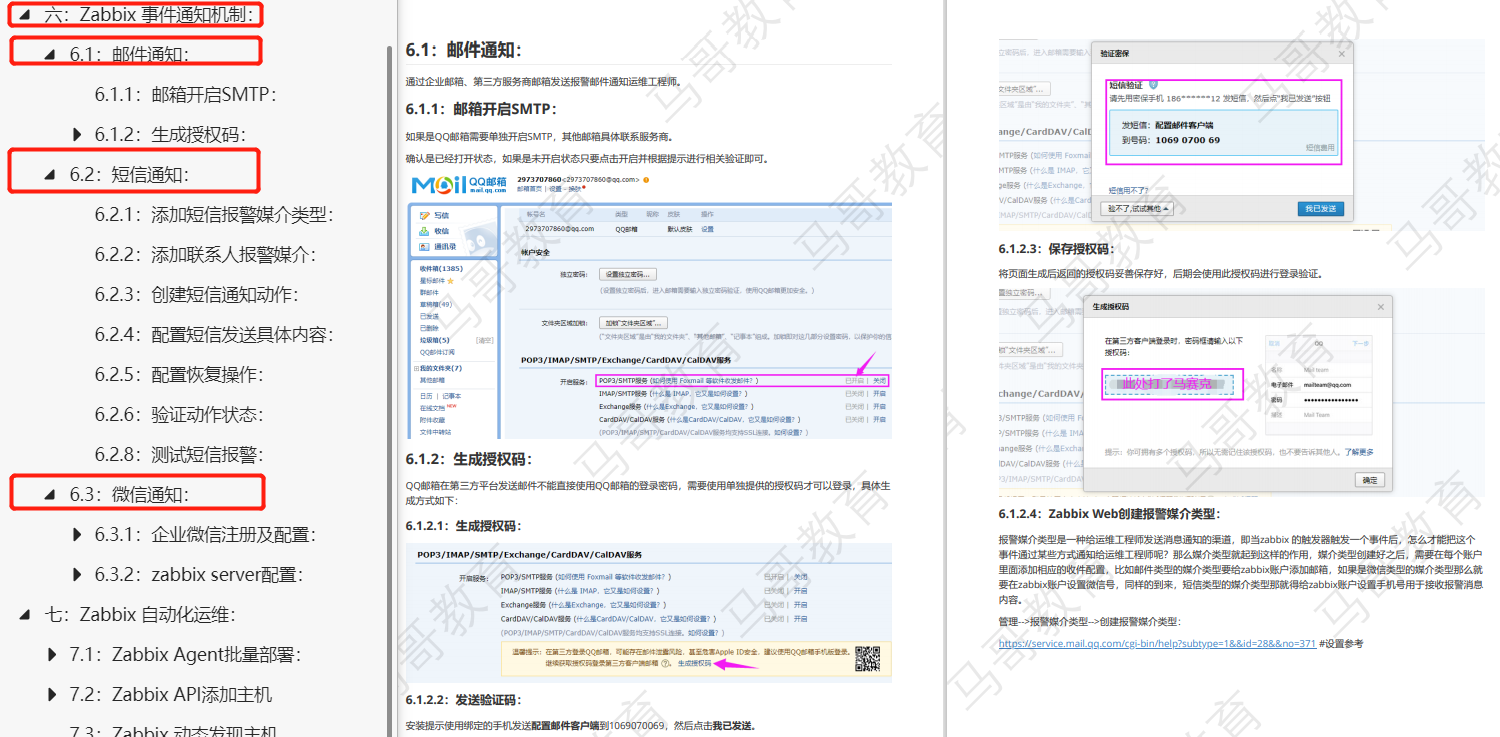Select outline entry 6.1.1：邮箱开启SMTP
This screenshot has height=737, width=1500.
click(x=185, y=94)
